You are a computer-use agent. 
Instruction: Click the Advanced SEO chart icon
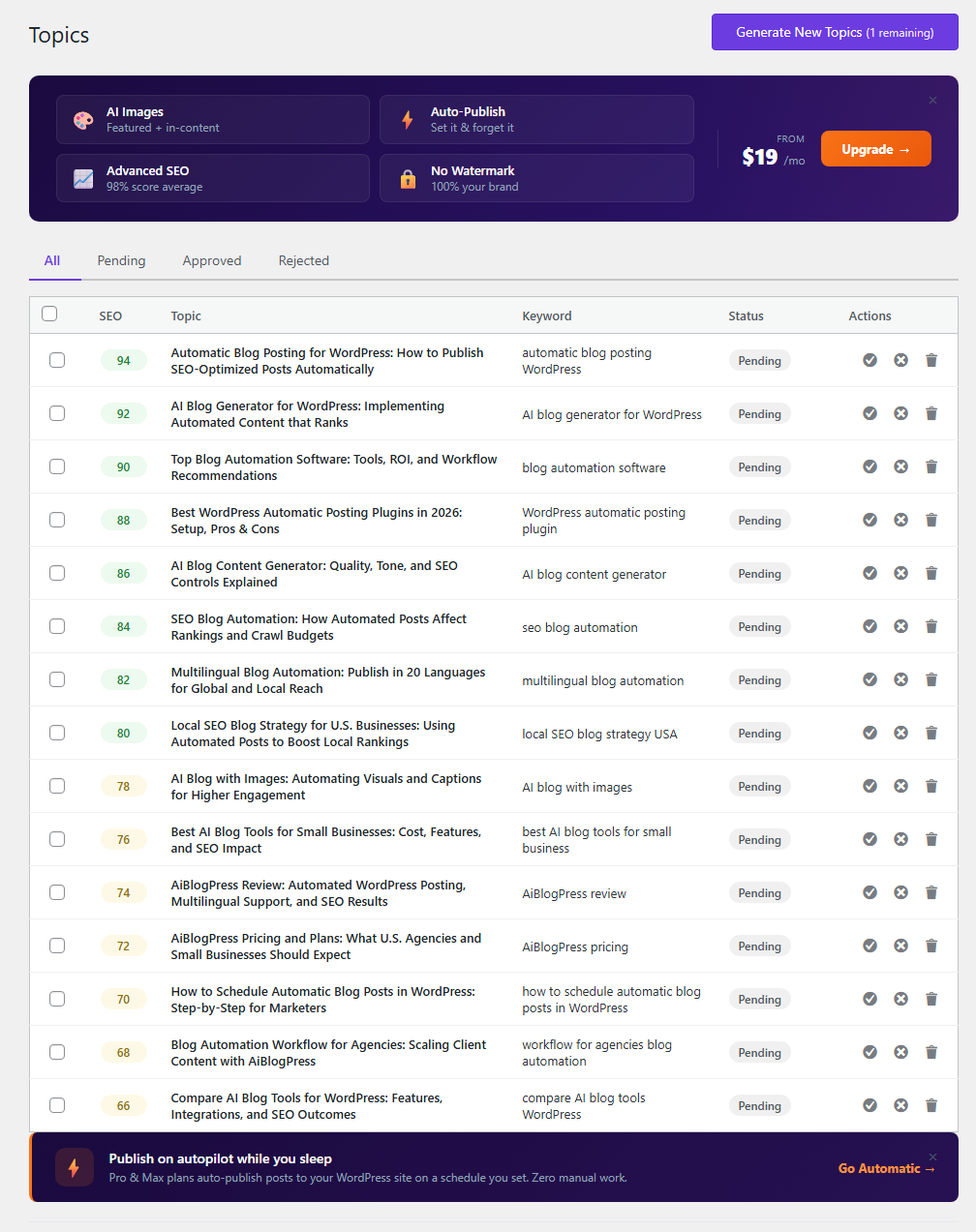[83, 178]
